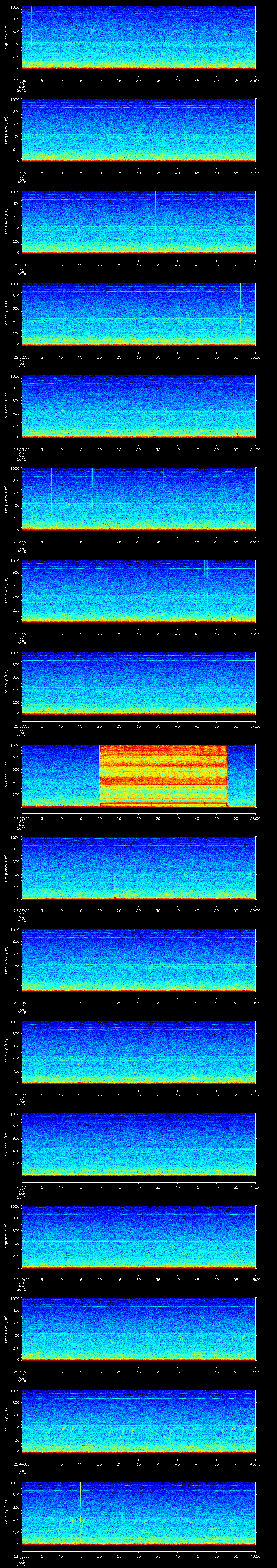Click the 22:33:00 start time label
Screen dimensions: 277x1568
click(x=21, y=449)
